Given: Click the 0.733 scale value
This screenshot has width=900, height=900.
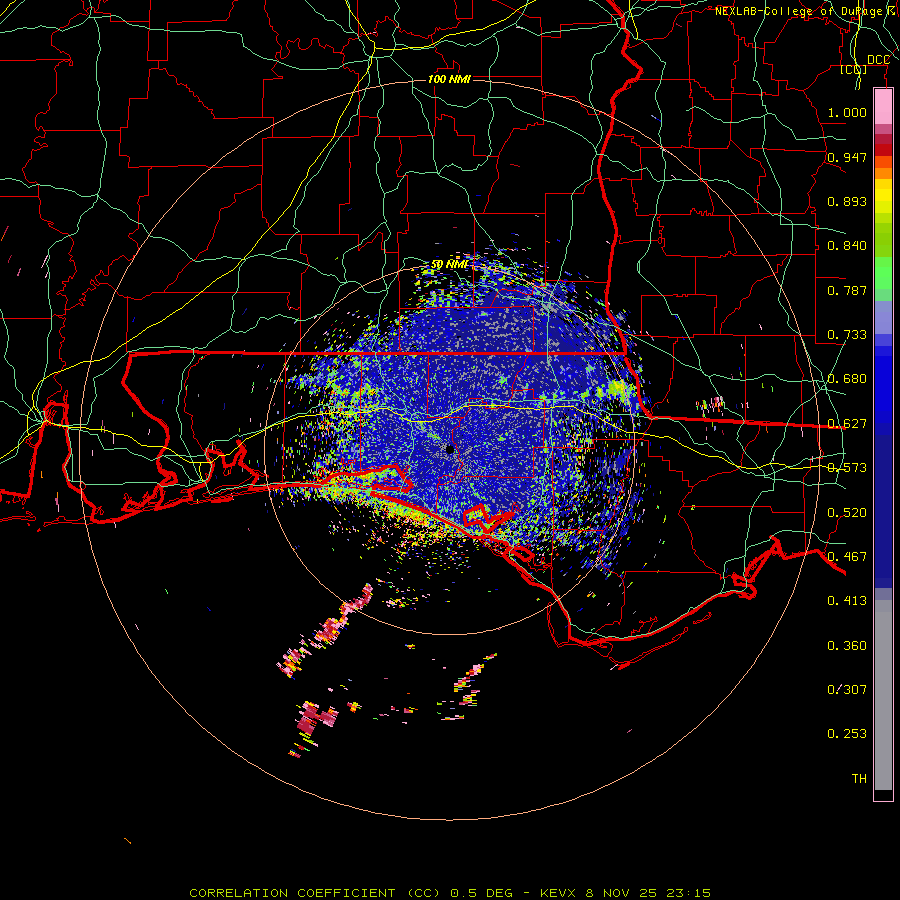Looking at the screenshot, I should 847,335.
